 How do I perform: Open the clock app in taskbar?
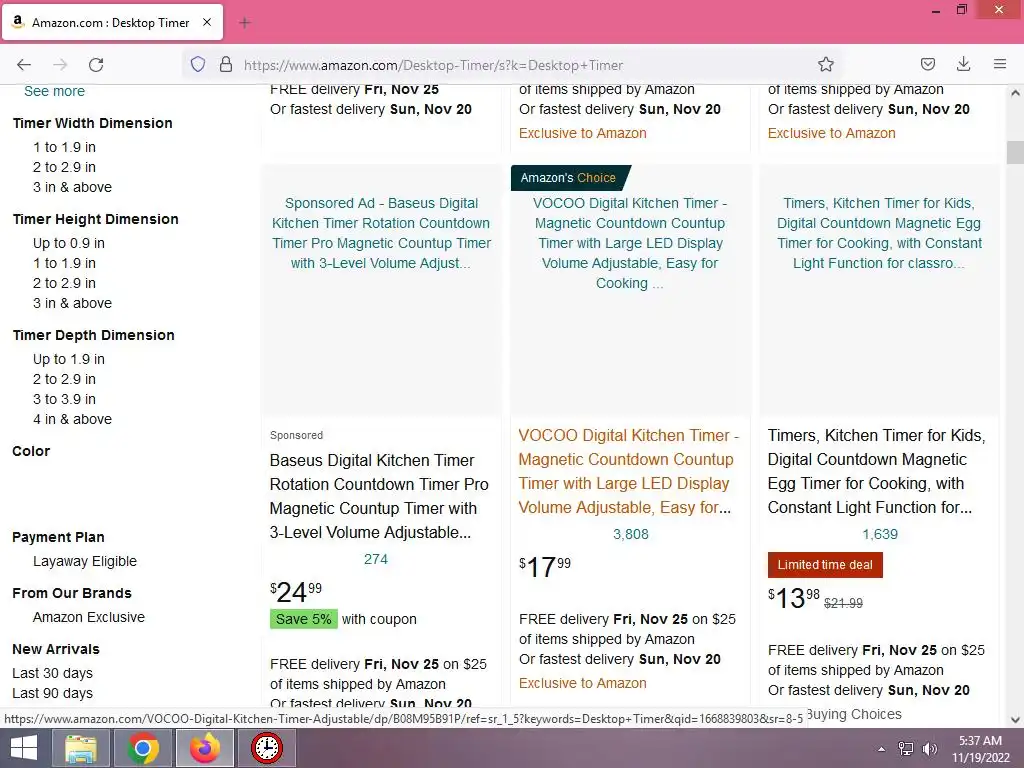[267, 748]
